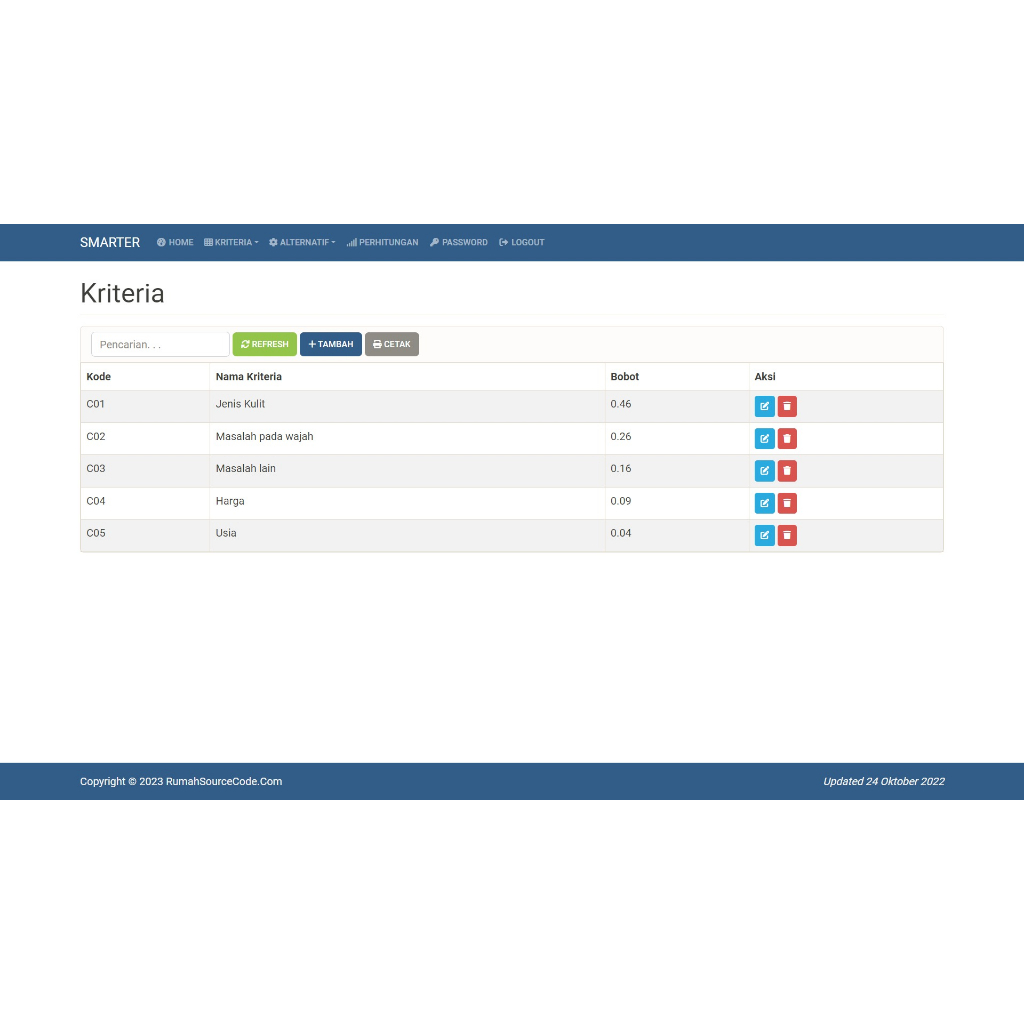Click the 0.26 weight value
The width and height of the screenshot is (1024, 1024).
(620, 436)
